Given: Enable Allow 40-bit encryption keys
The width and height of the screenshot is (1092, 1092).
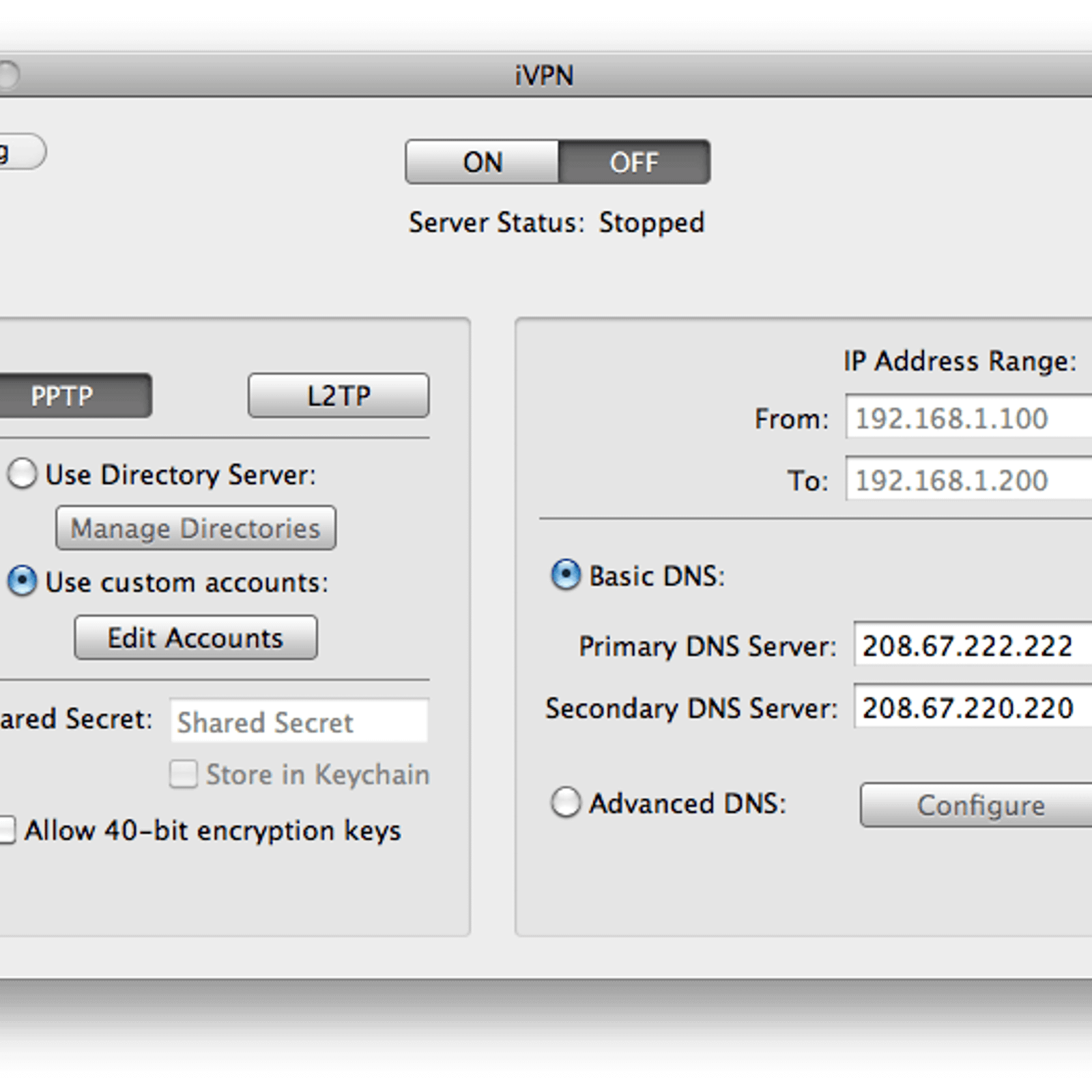Looking at the screenshot, I should click(7, 831).
